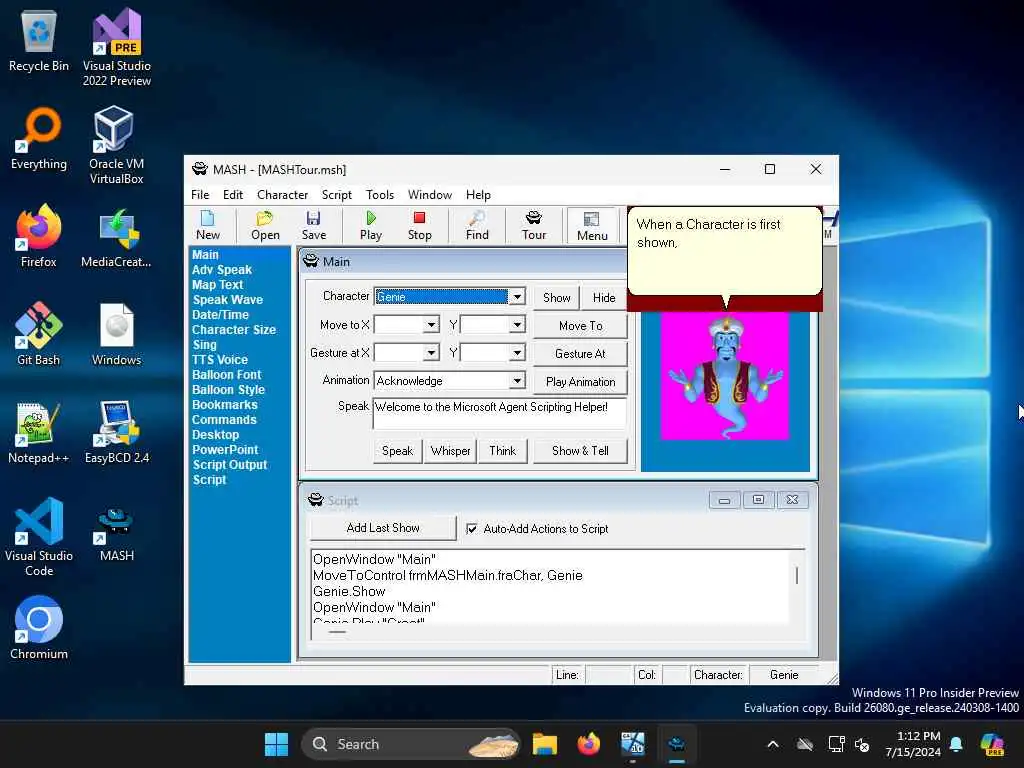The image size is (1024, 768).
Task: Select Visual Studio Code desktop icon
Action: click(39, 537)
